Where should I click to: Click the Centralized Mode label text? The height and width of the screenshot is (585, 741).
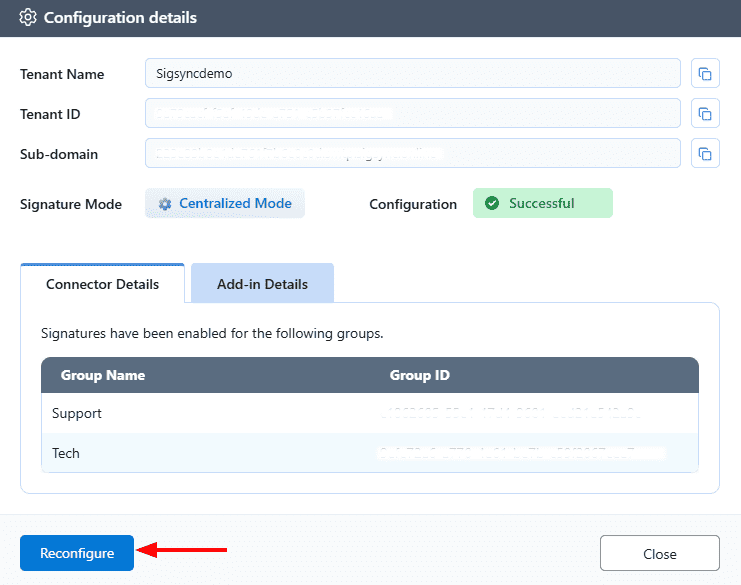[235, 204]
